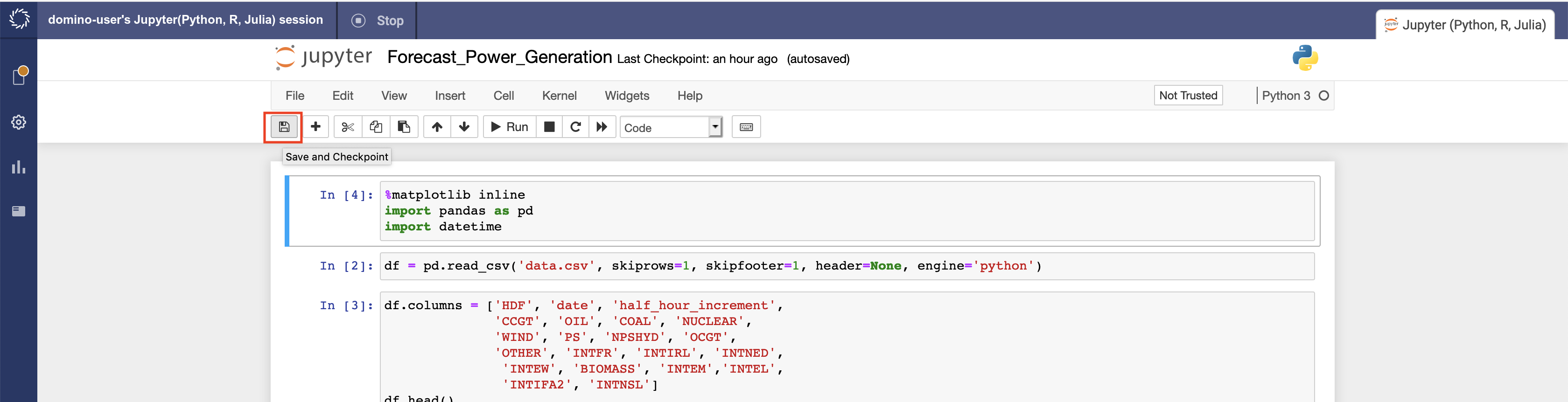Open the Insert menu

450,96
